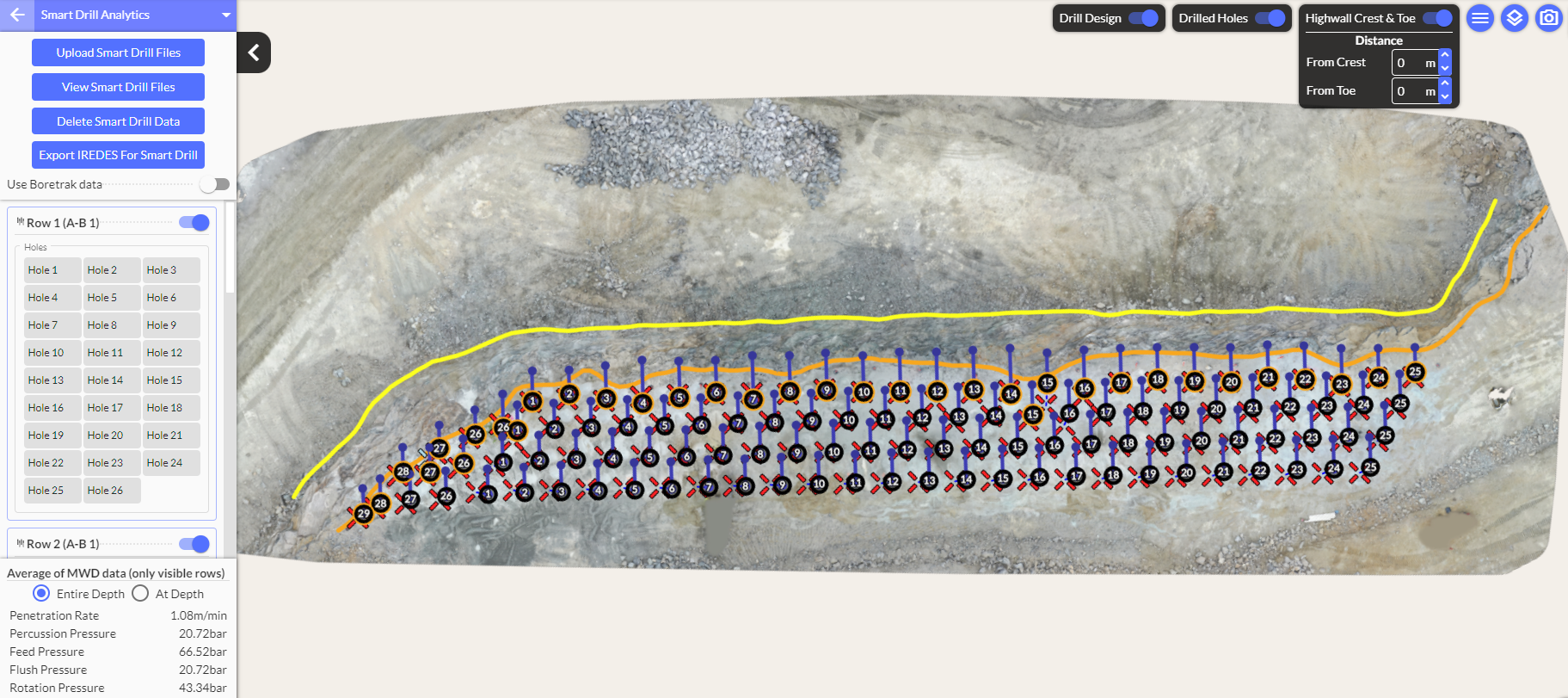Open the map layers icon
The height and width of the screenshot is (698, 1568).
coord(1514,18)
